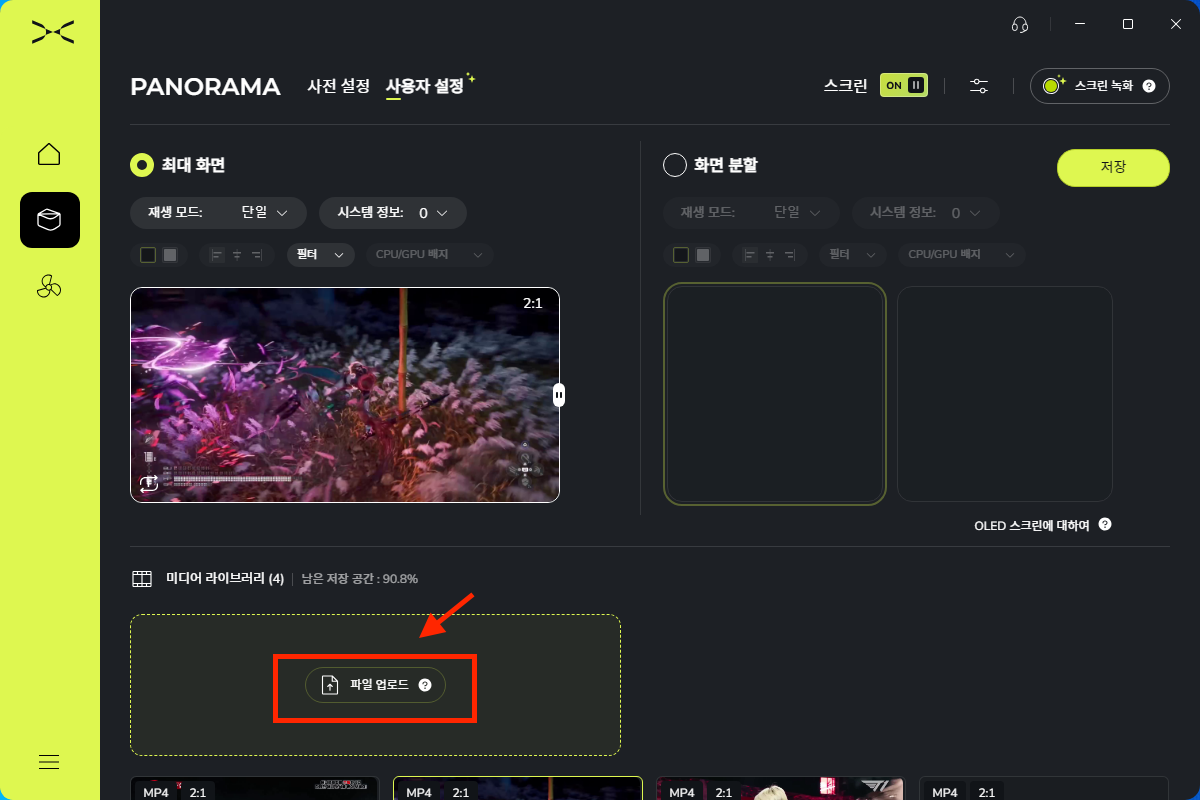Open the 시스템 정보 dropdown under 최대 화면
This screenshot has width=1200, height=800.
[x=392, y=213]
